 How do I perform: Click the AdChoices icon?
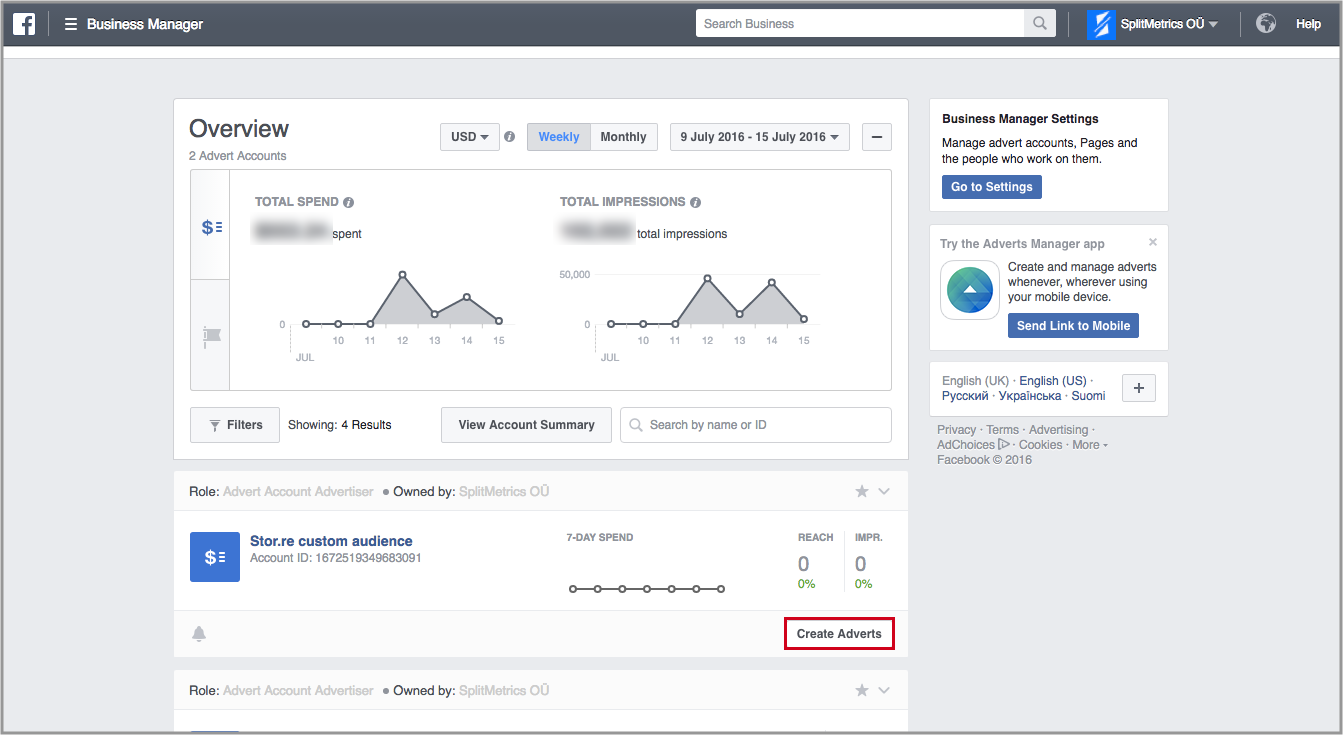pos(1004,444)
